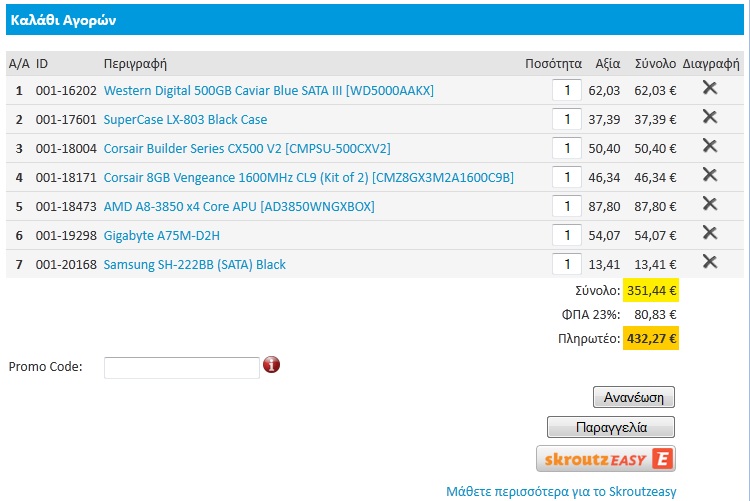
Task: Click the red promo code info icon
Action: coord(271,365)
